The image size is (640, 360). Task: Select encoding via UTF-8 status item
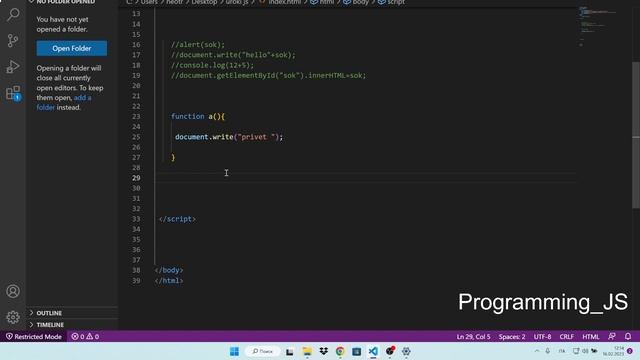542,337
